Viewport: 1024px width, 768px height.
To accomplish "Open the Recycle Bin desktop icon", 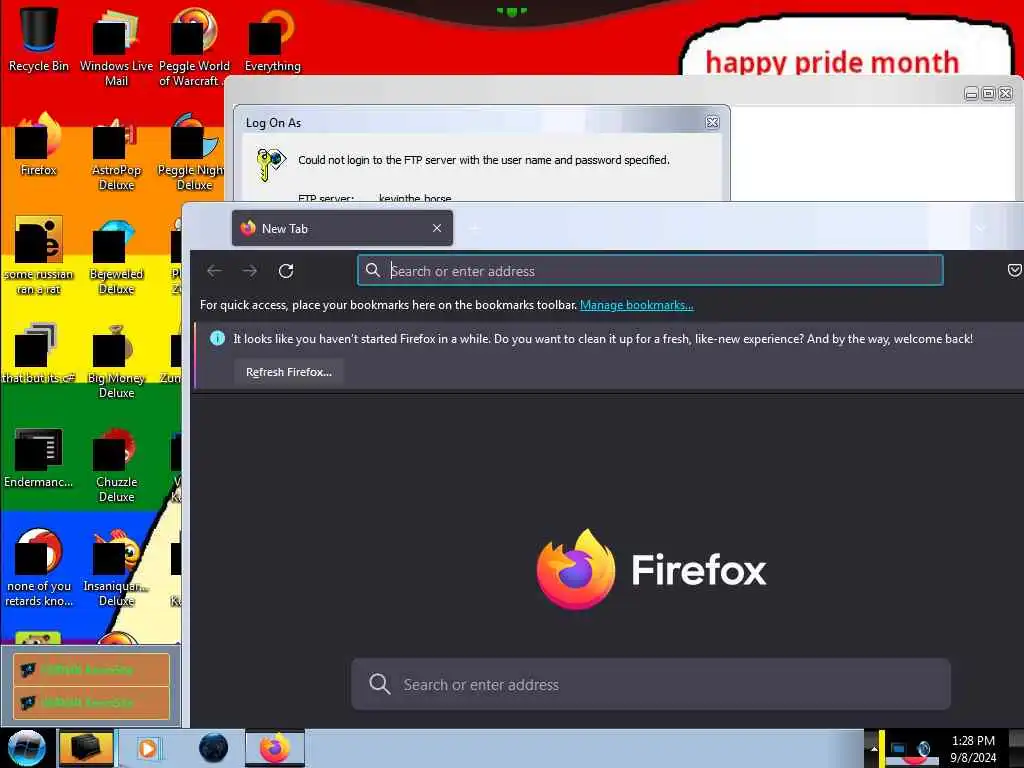I will click(39, 39).
